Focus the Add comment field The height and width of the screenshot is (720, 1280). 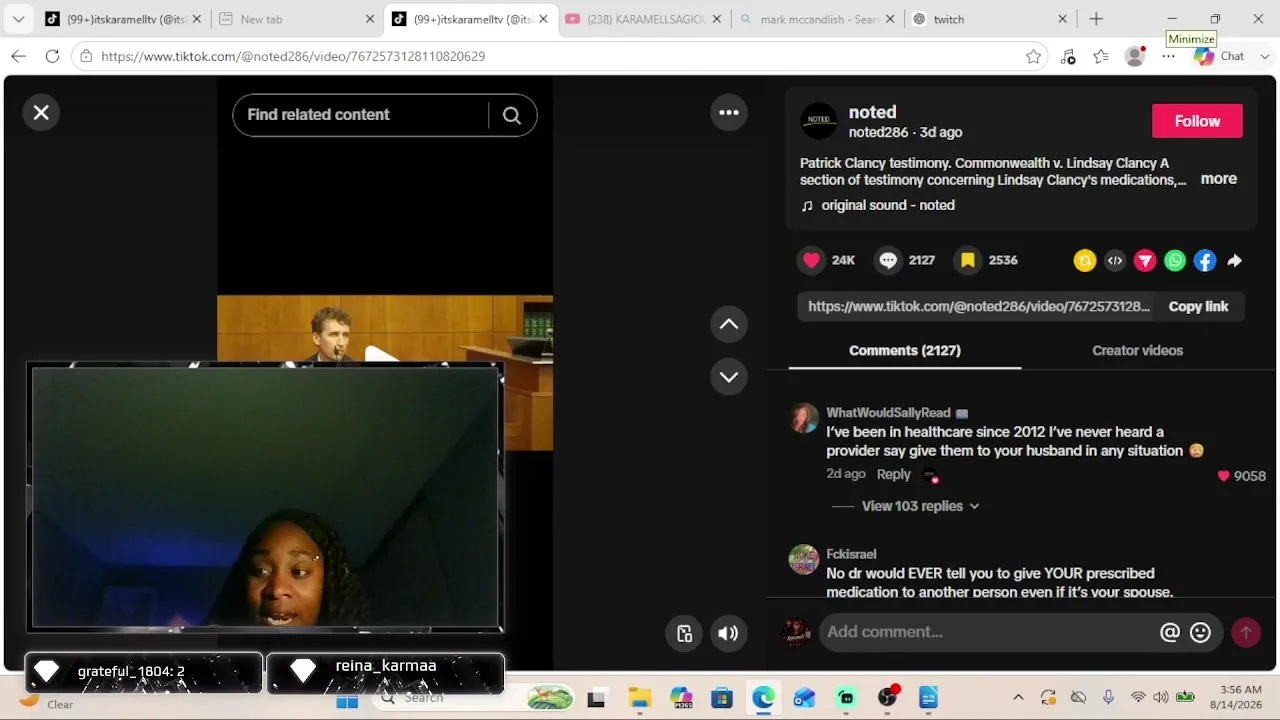point(990,632)
